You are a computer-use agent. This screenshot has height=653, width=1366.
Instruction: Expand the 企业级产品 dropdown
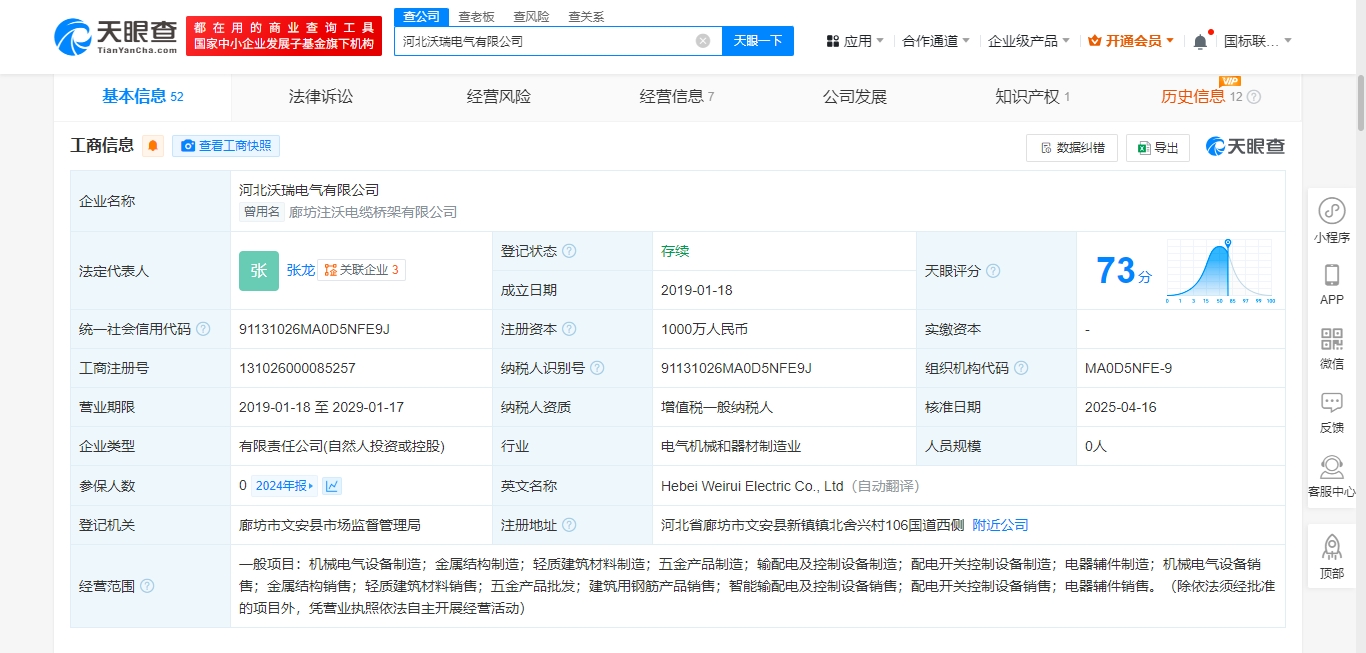coord(1029,41)
